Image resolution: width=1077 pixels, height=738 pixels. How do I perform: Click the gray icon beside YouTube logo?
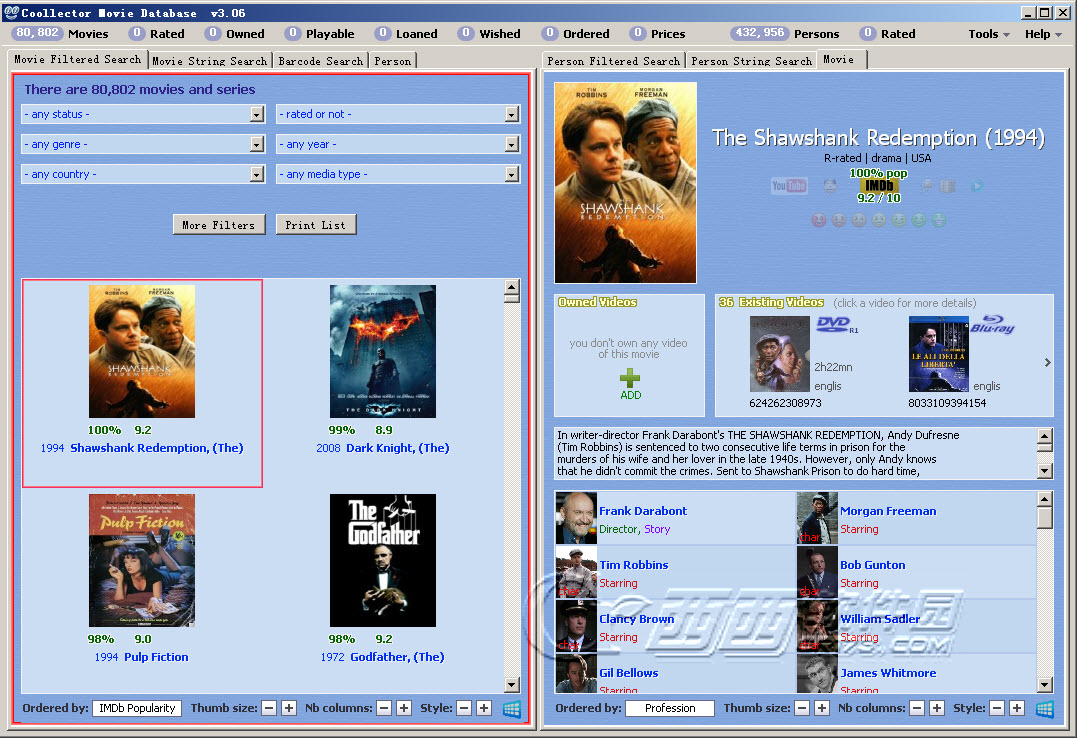830,186
